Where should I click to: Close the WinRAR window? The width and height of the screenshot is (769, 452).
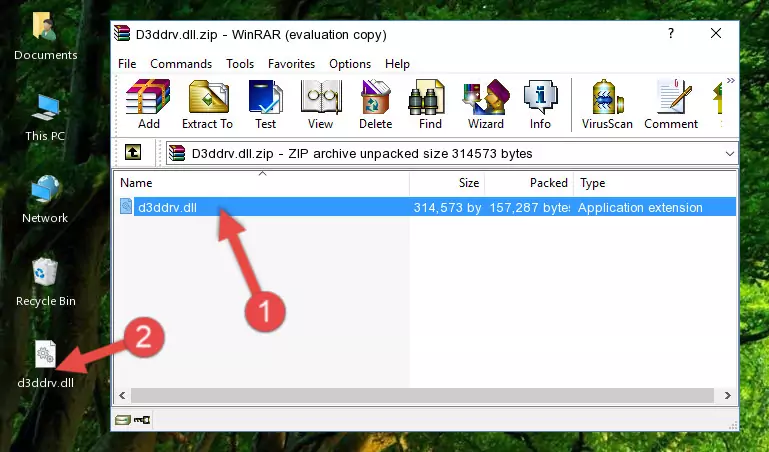pos(716,33)
